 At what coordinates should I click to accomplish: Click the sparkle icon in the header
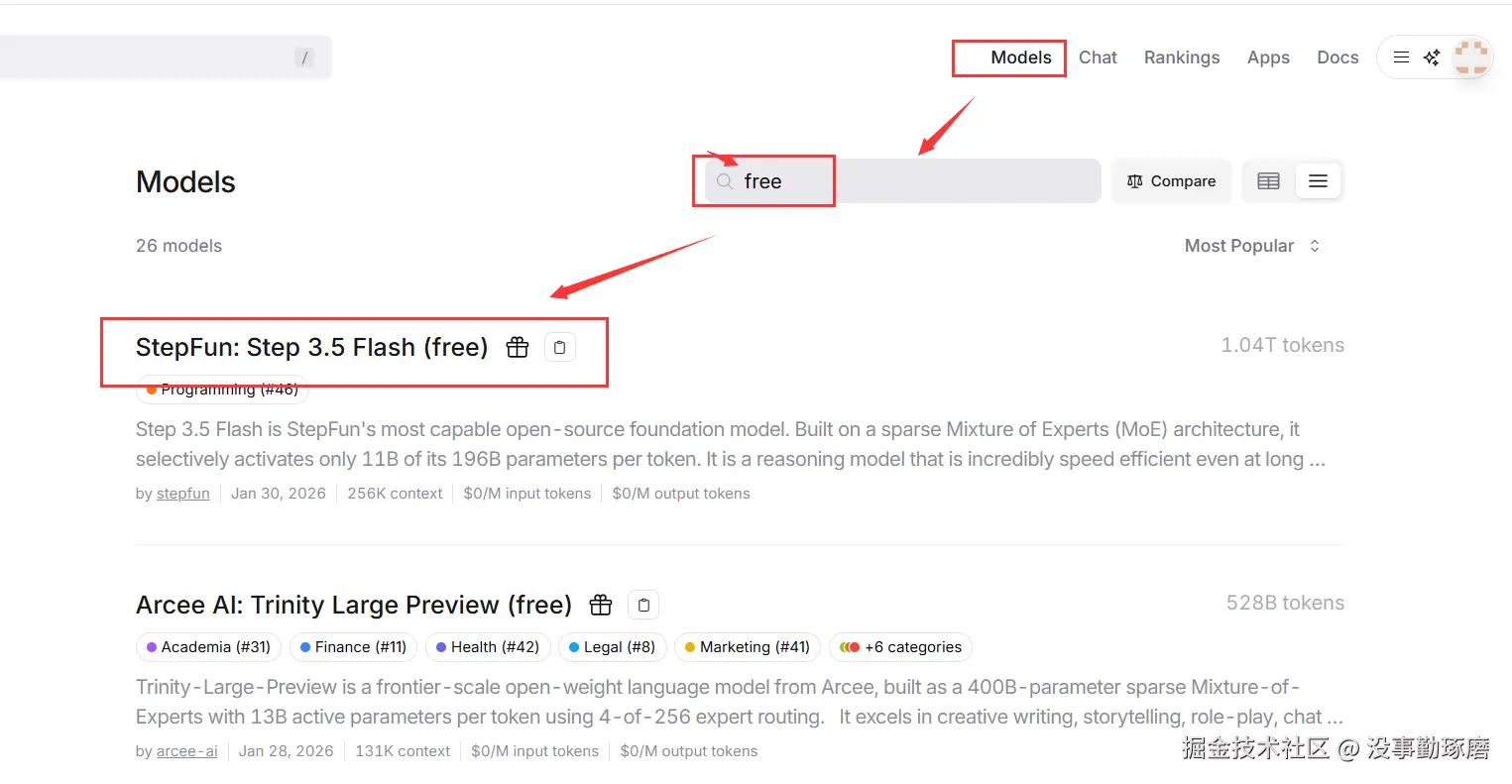[1432, 57]
